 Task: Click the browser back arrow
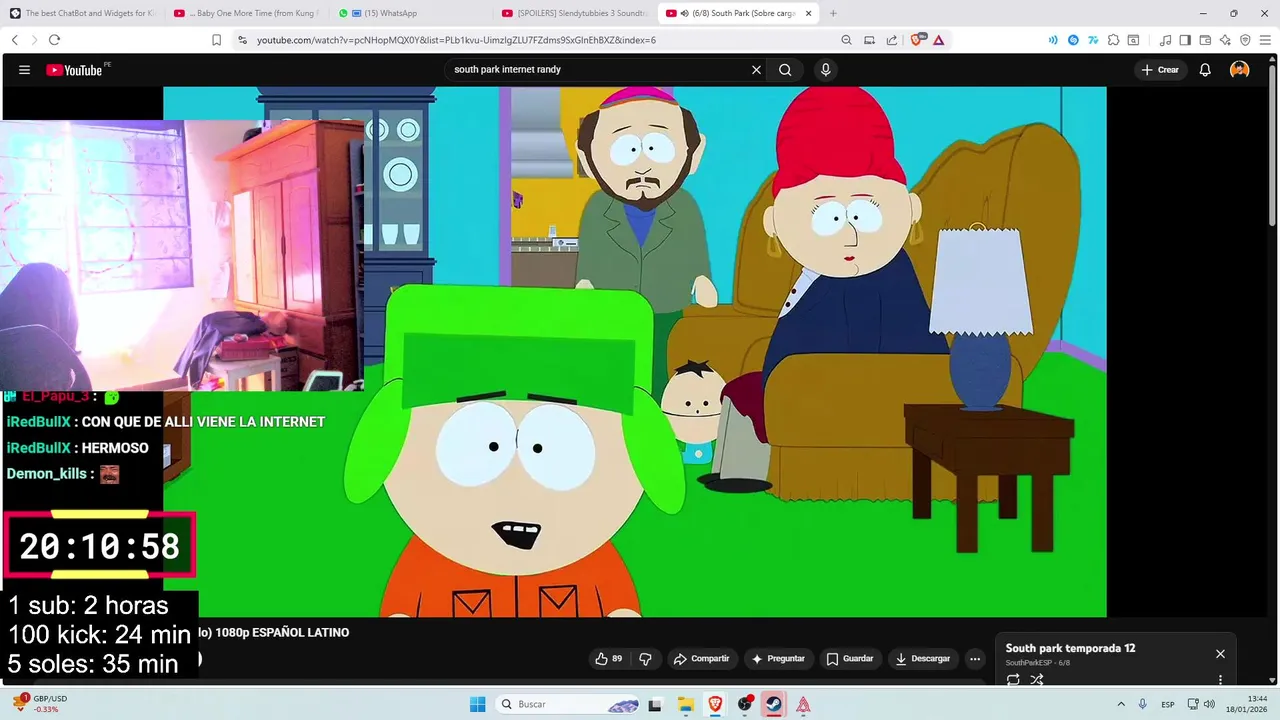pyautogui.click(x=15, y=40)
